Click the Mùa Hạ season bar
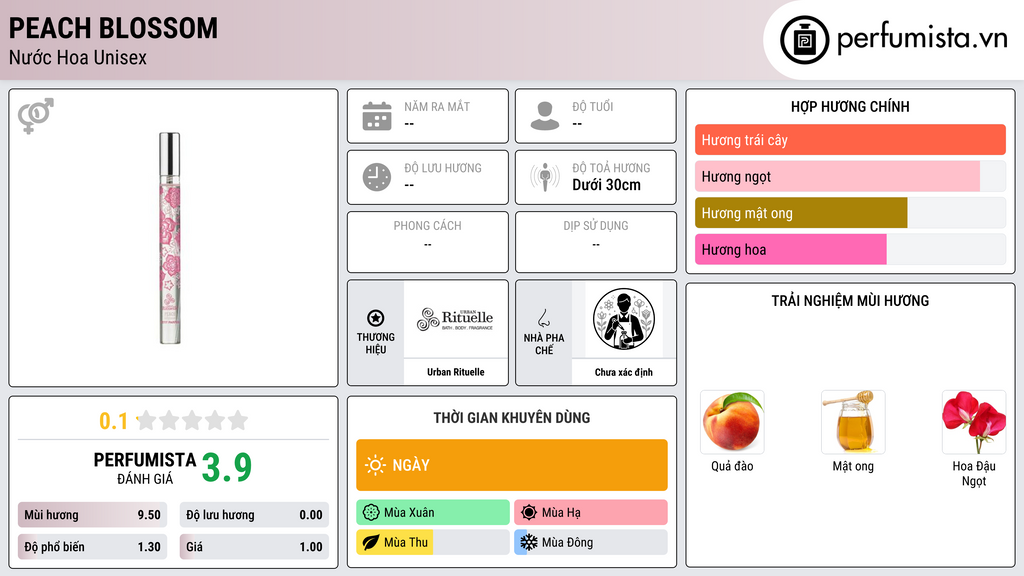 tap(591, 513)
